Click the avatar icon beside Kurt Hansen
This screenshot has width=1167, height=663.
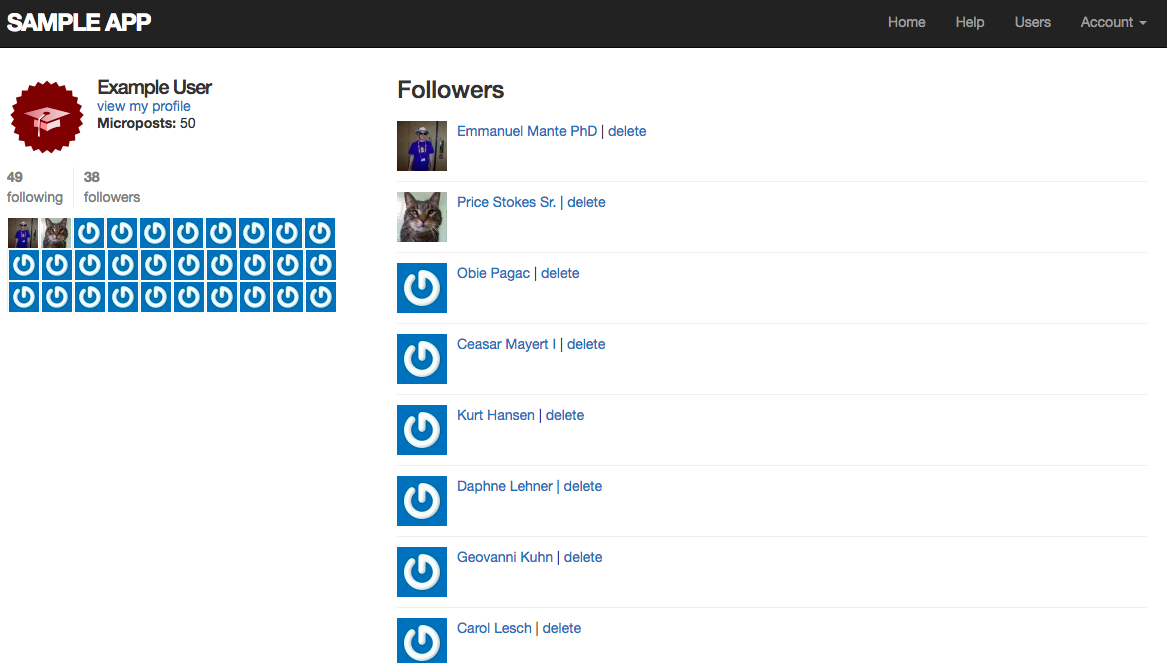[422, 430]
